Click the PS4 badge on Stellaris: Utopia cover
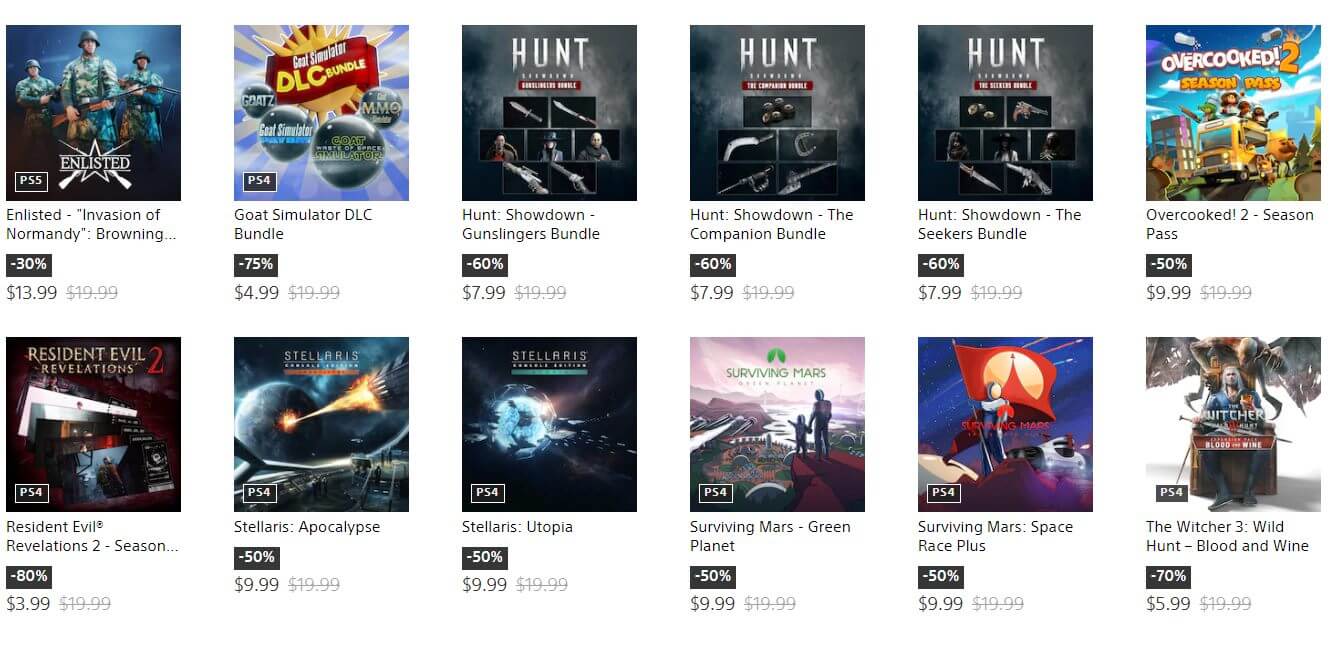Image resolution: width=1341 pixels, height=649 pixels. (487, 493)
